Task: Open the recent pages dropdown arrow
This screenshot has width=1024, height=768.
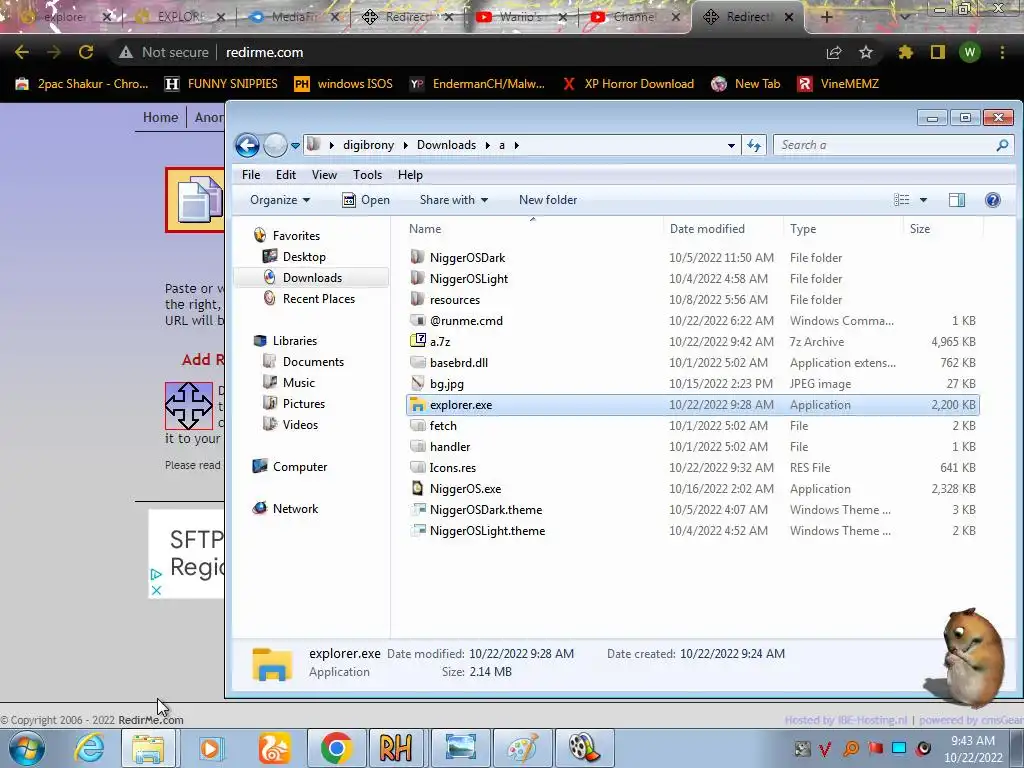Action: (295, 146)
